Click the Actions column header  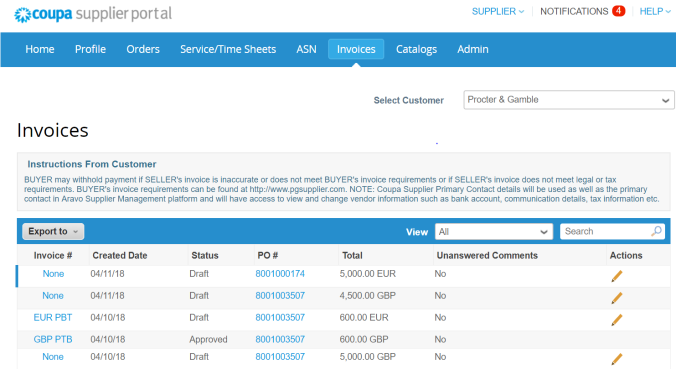click(626, 256)
